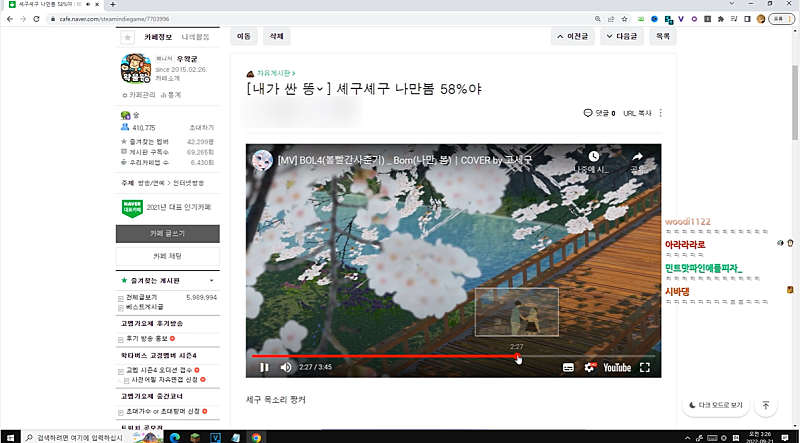Click the 카페 글쓰기 button
The height and width of the screenshot is (443, 800).
point(168,234)
